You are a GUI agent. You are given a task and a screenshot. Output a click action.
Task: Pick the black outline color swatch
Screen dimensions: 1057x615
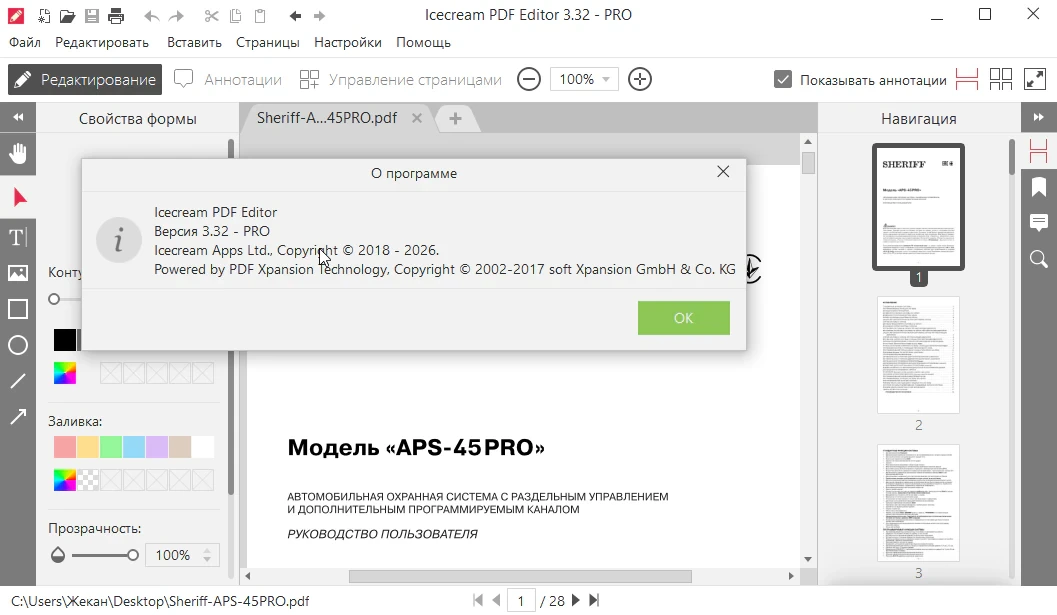coord(65,340)
